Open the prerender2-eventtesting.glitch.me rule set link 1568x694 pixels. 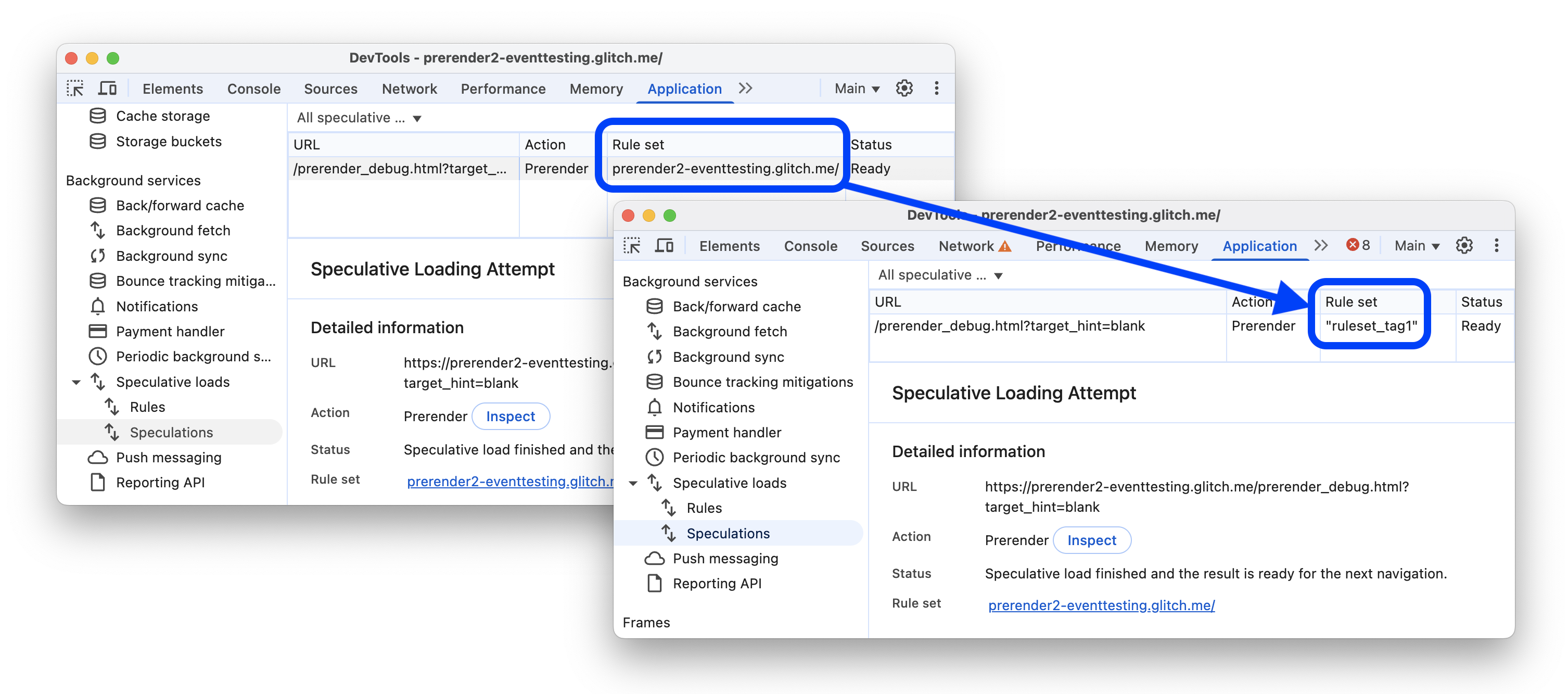[x=1101, y=605]
